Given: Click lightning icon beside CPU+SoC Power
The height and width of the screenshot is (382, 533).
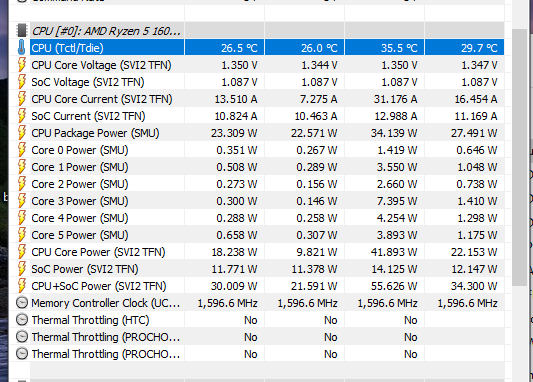Looking at the screenshot, I should pos(22,285).
